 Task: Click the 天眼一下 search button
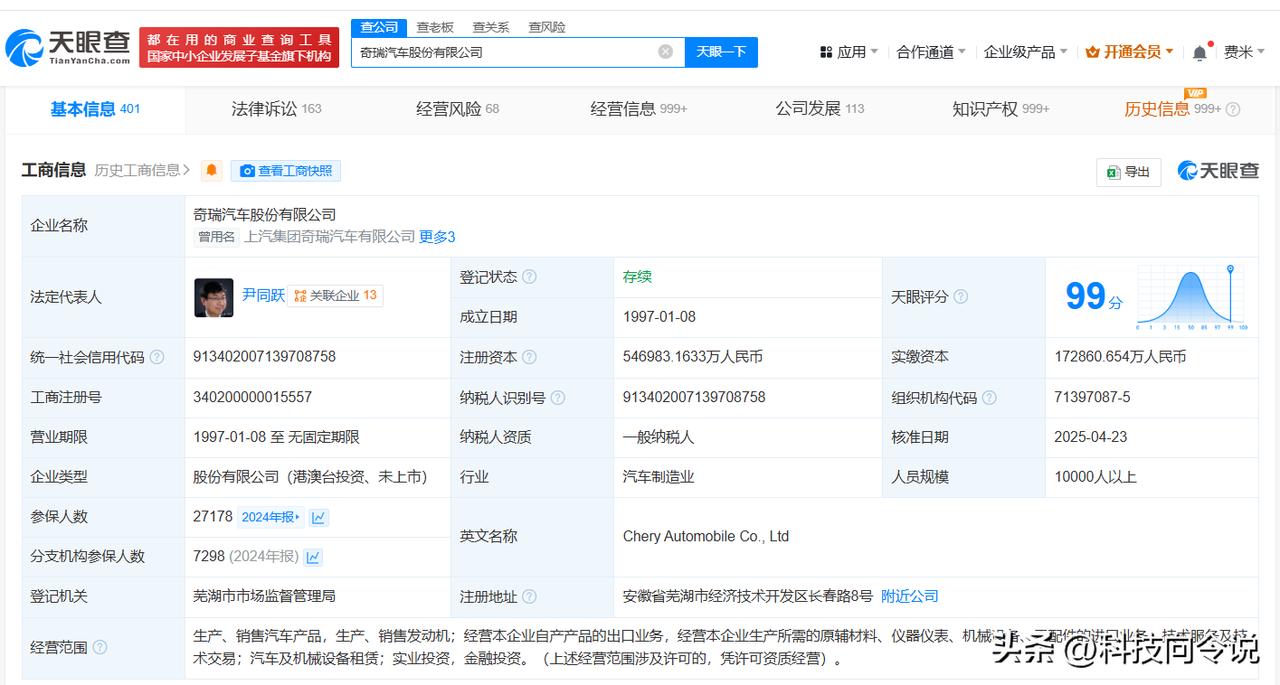[x=721, y=52]
